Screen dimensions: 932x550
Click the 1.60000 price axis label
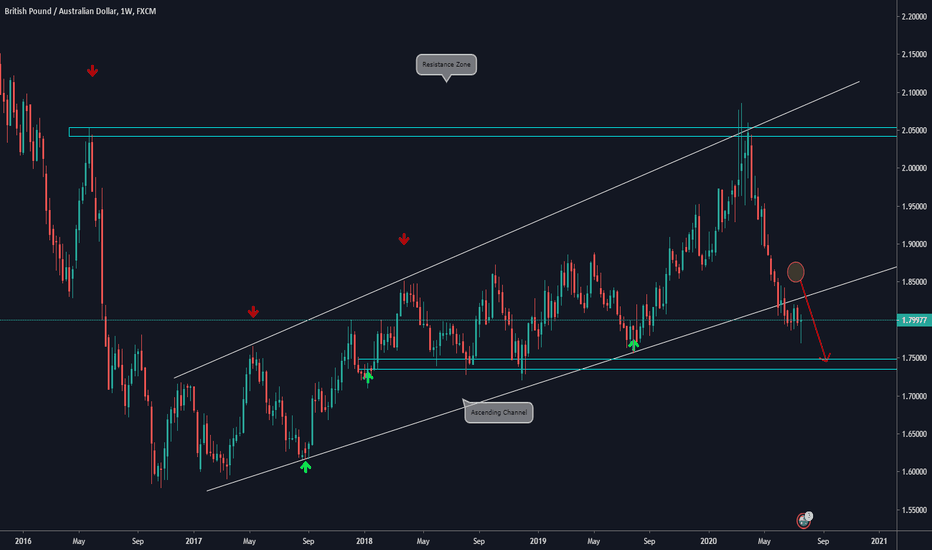point(915,472)
